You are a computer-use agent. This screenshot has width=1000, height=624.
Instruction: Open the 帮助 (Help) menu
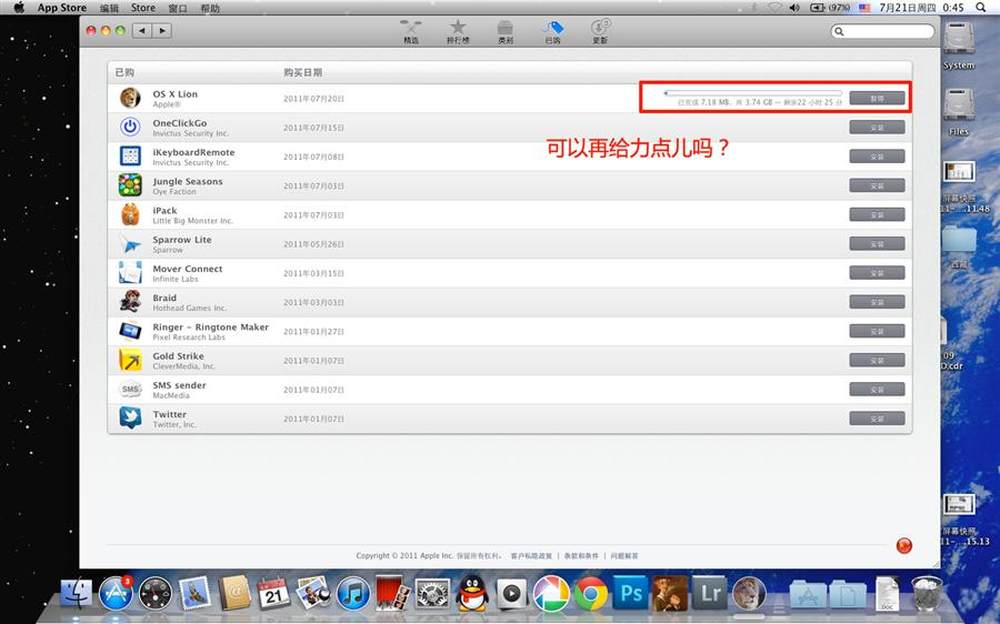[x=210, y=8]
